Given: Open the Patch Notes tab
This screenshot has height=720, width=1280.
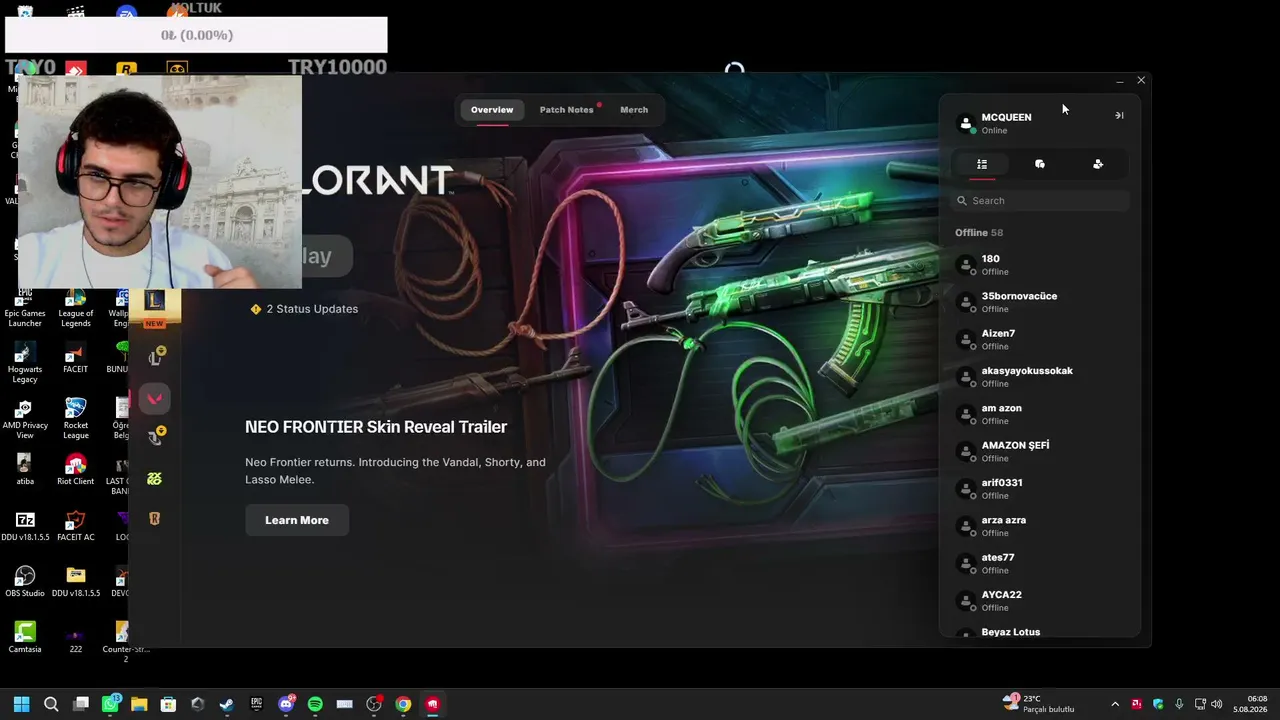Looking at the screenshot, I should click(x=567, y=110).
